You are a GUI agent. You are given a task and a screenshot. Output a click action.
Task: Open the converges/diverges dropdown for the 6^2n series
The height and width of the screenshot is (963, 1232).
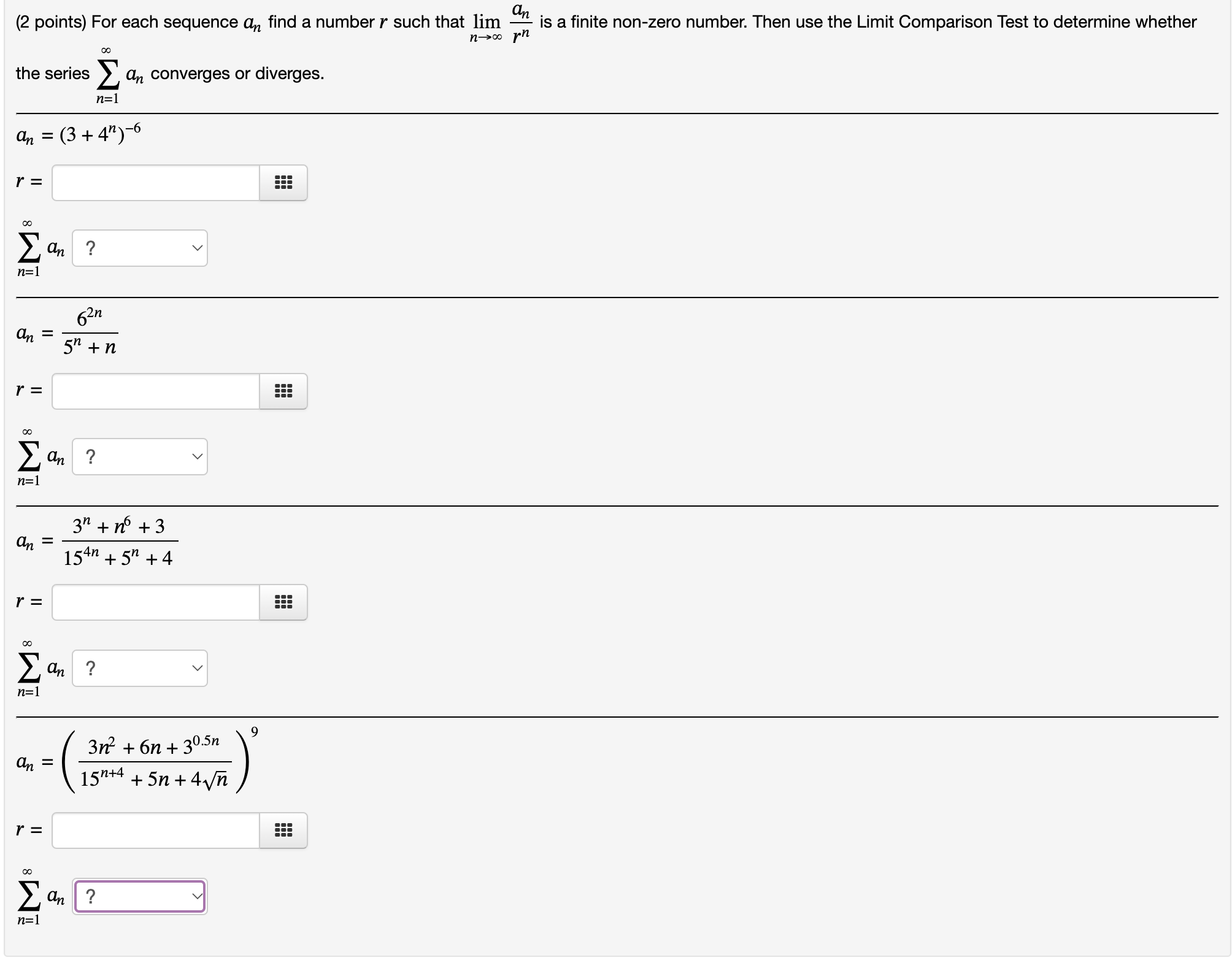point(139,456)
